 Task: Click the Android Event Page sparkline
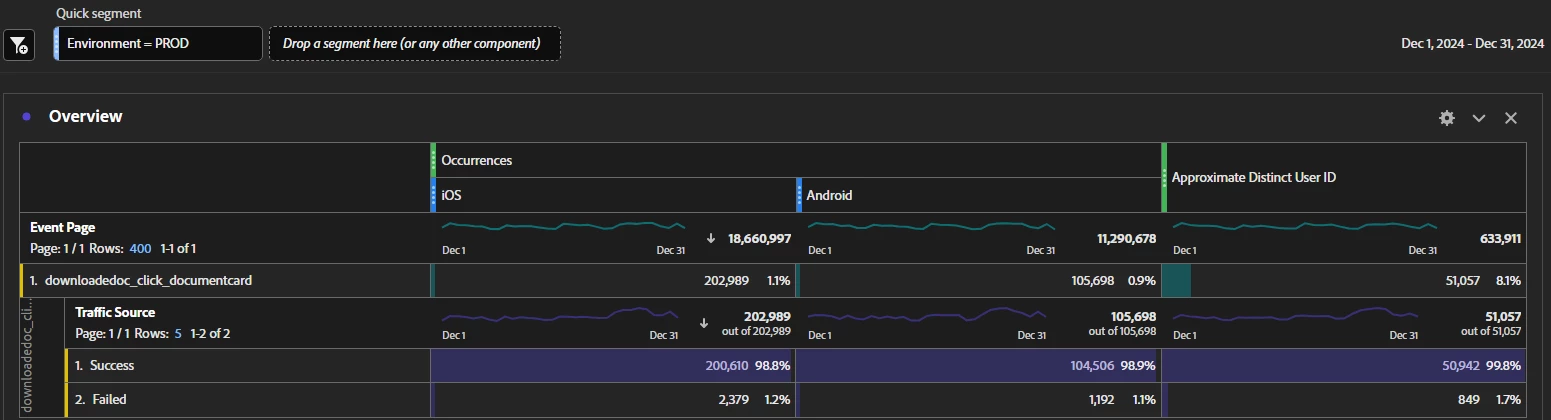point(931,226)
